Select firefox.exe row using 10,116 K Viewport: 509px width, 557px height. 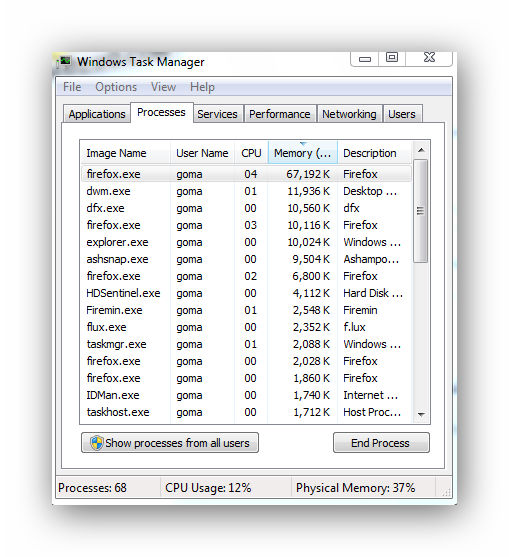click(246, 225)
